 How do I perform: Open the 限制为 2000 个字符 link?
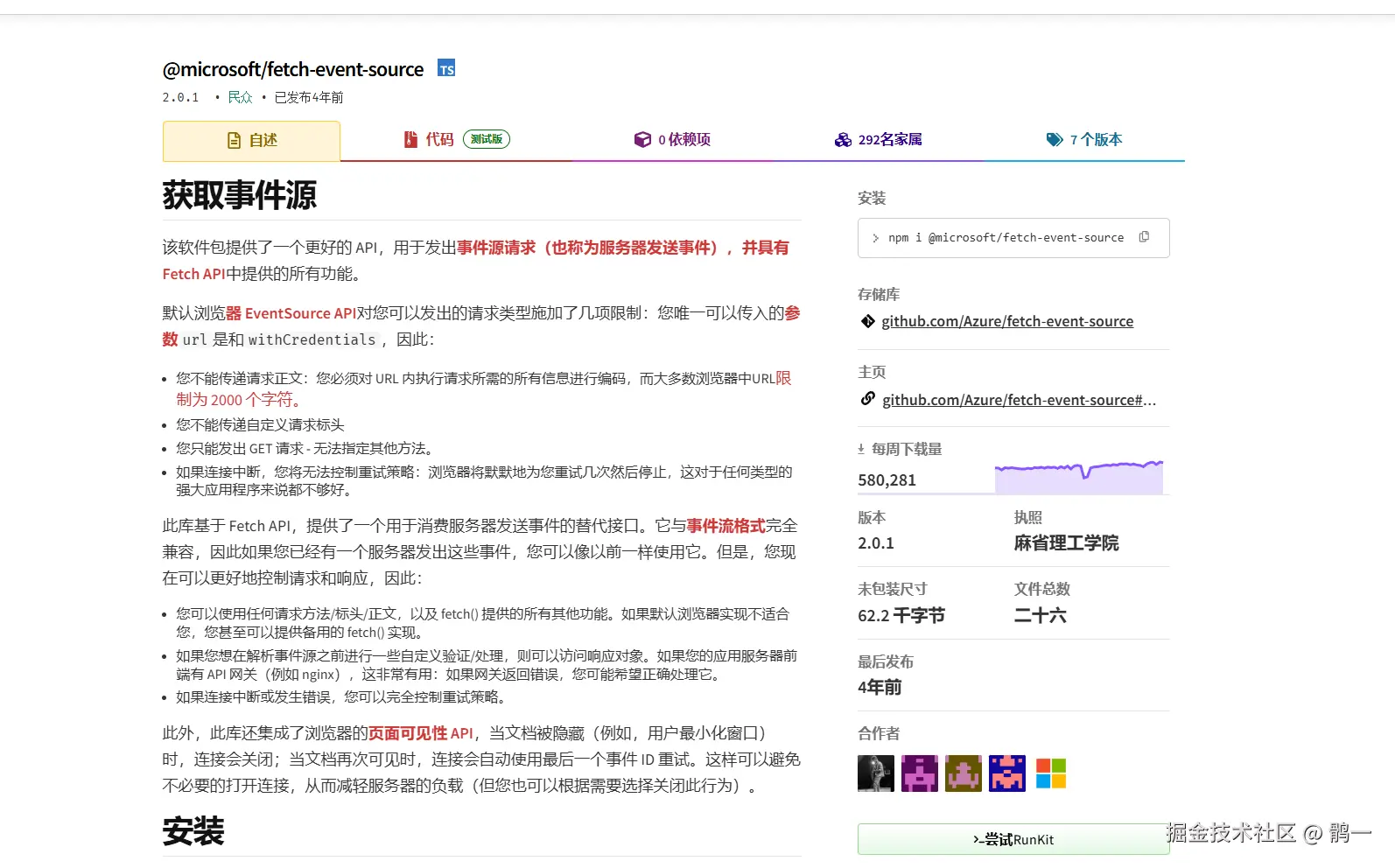point(484,388)
